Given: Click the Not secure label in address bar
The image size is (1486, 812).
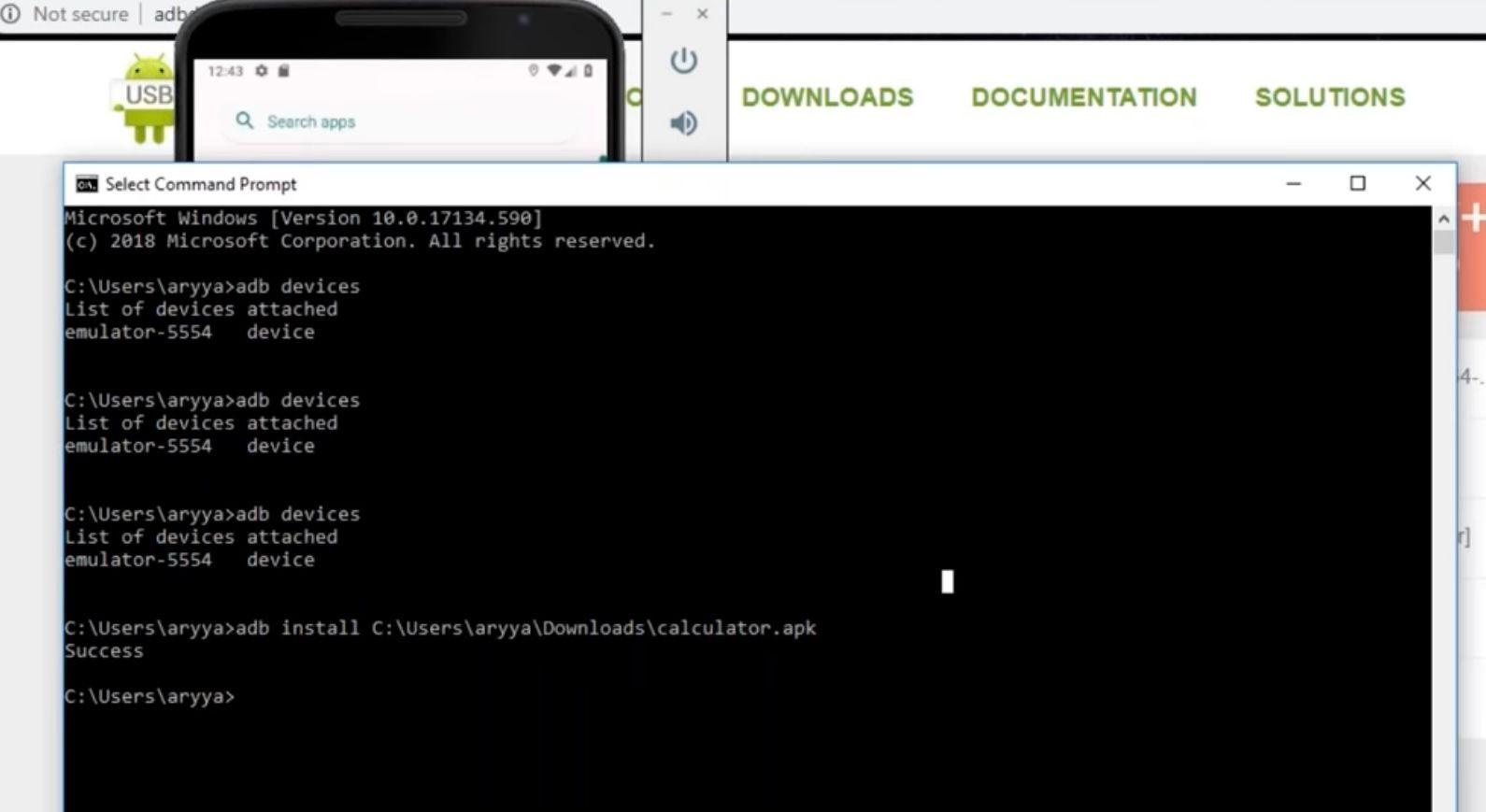Looking at the screenshot, I should click(80, 14).
